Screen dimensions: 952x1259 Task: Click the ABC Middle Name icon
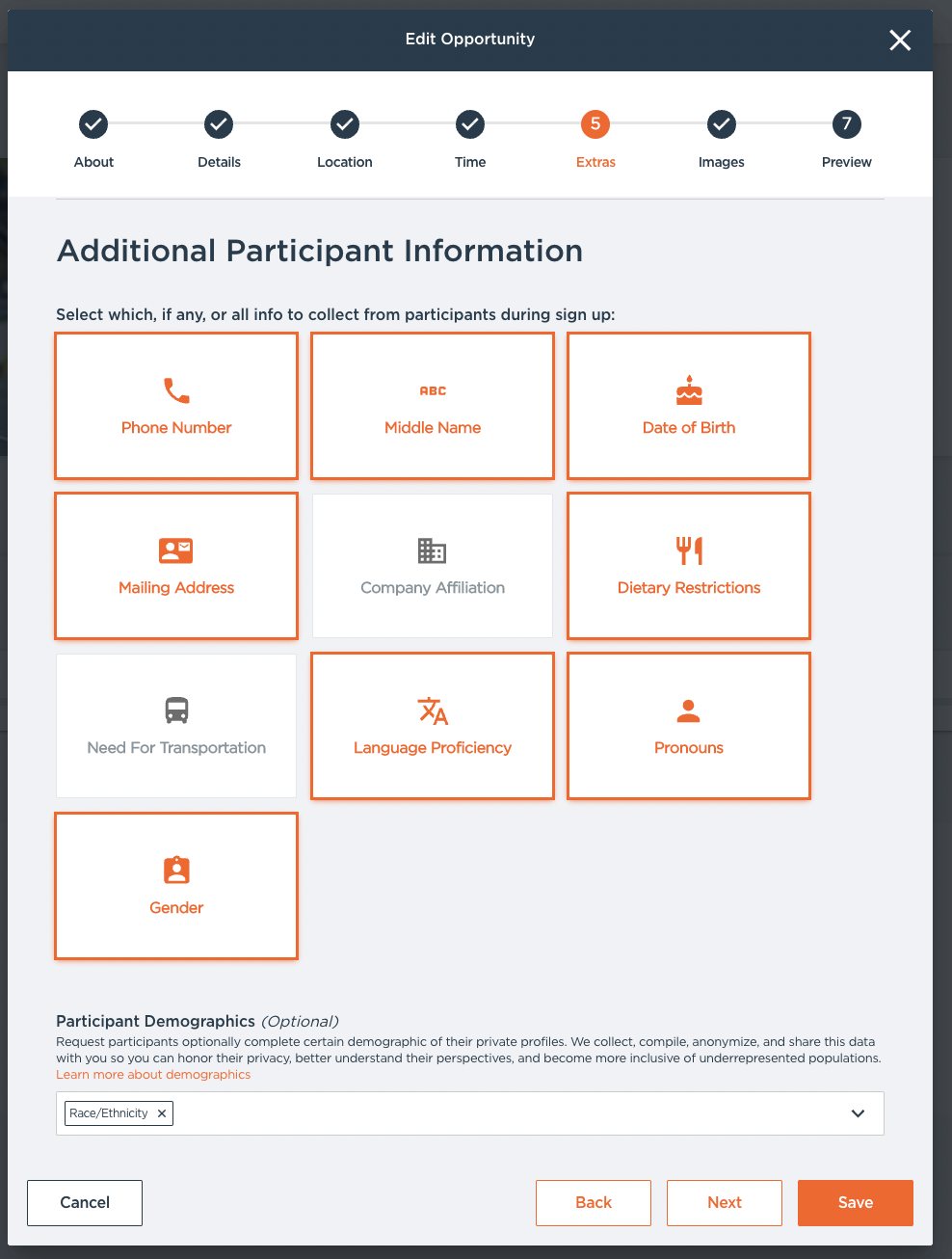pos(433,390)
